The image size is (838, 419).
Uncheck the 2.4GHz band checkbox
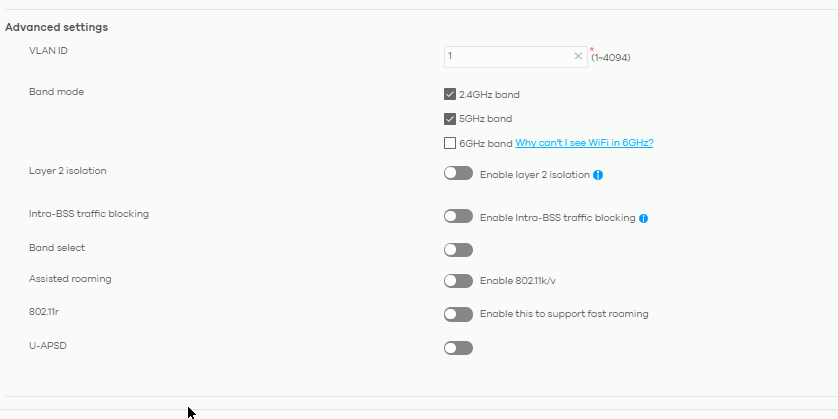tap(450, 95)
